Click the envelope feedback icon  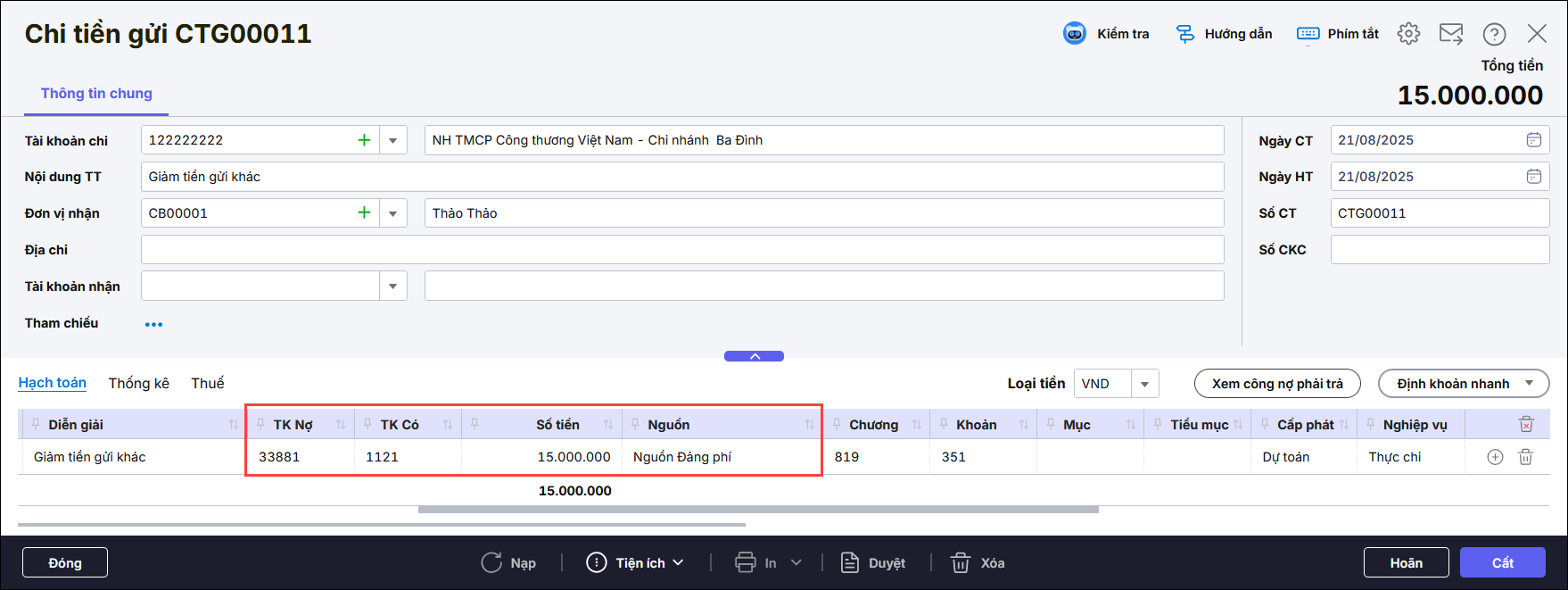pos(1451,34)
